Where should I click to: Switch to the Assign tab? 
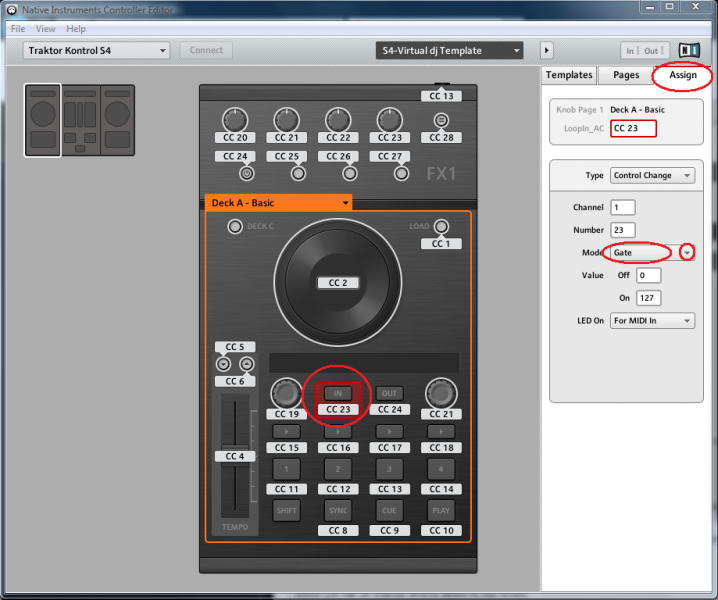pyautogui.click(x=683, y=75)
